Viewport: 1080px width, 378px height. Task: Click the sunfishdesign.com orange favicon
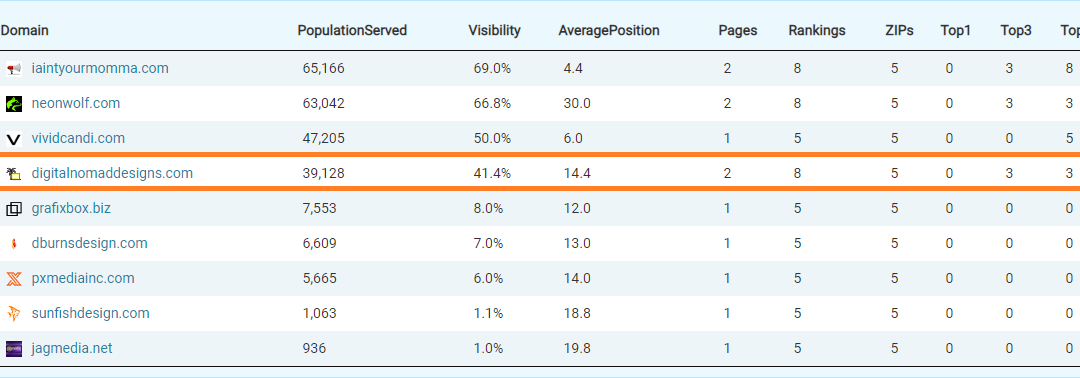(14, 314)
